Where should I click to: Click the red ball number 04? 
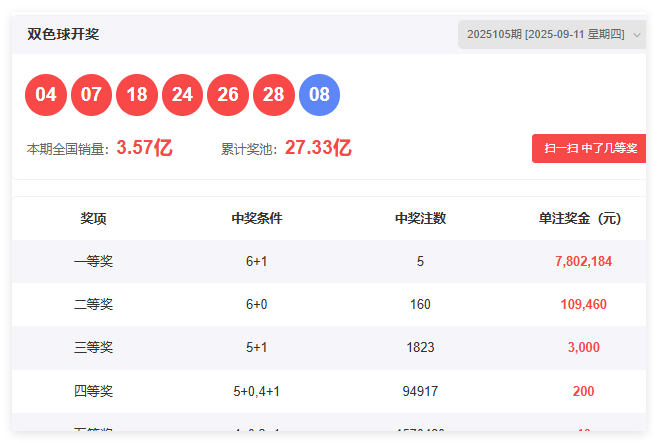[x=45, y=95]
